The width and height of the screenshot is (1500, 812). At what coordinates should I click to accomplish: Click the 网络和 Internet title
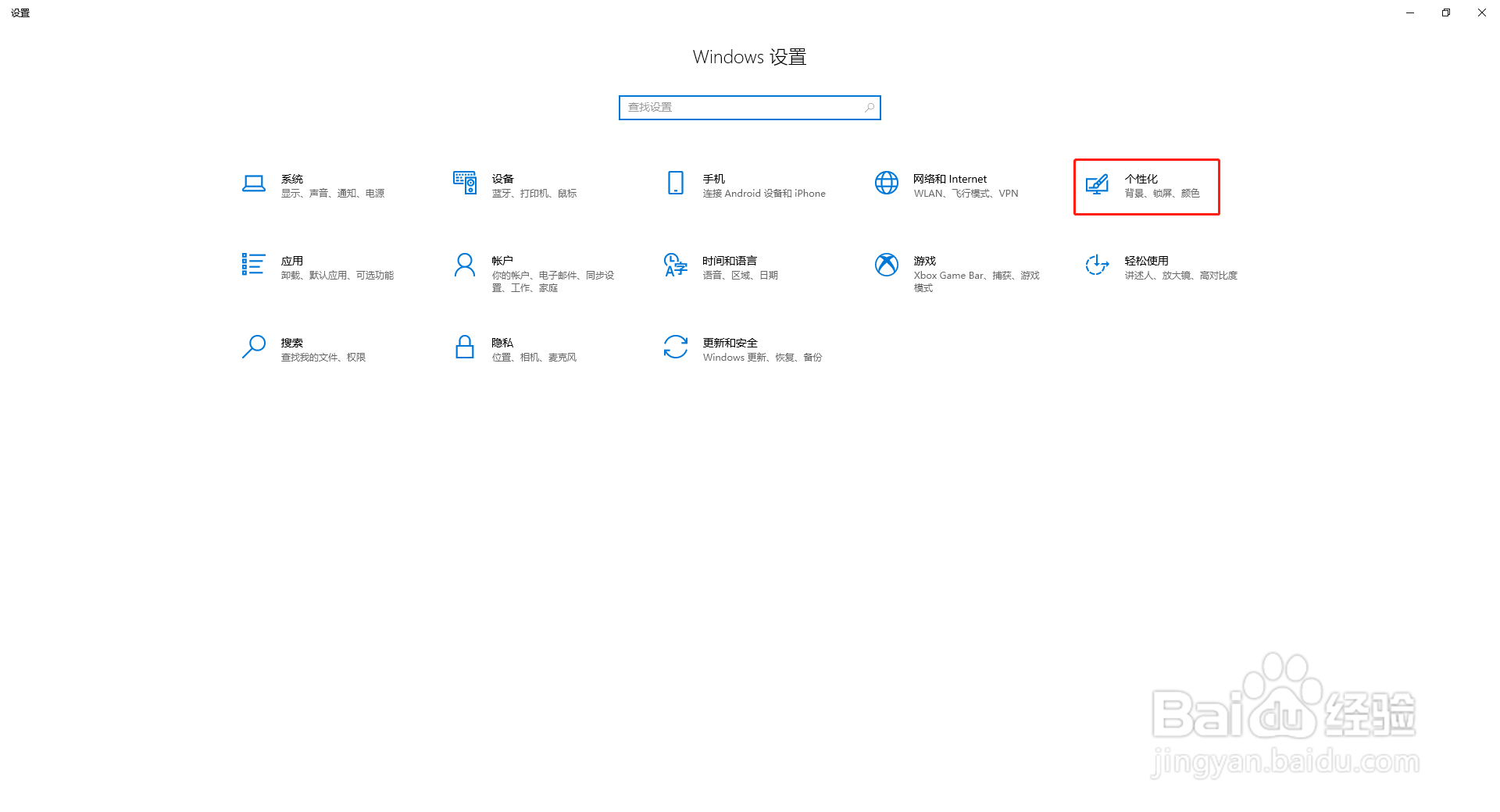tap(950, 179)
